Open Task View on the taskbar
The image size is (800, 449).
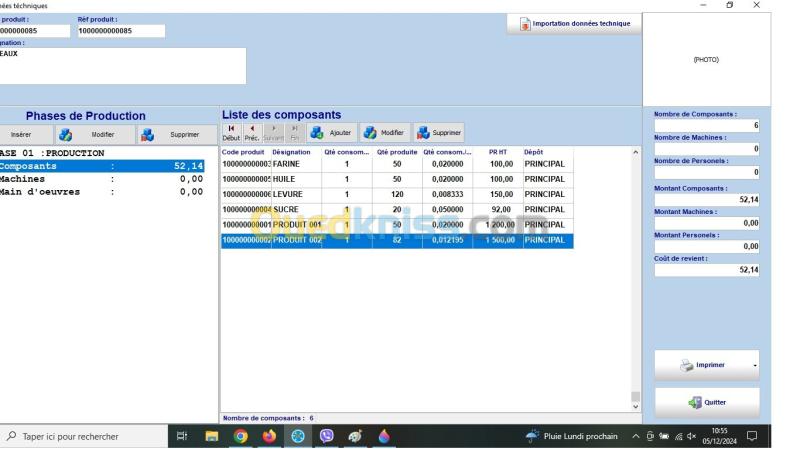click(x=182, y=436)
